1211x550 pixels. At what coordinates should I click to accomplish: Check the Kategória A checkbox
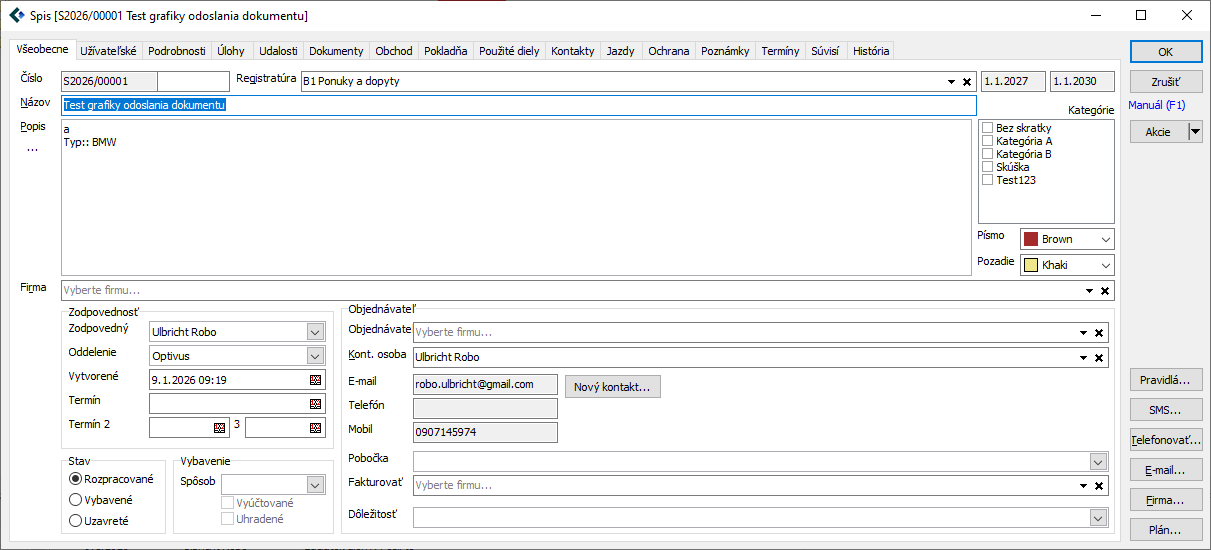coord(988,141)
